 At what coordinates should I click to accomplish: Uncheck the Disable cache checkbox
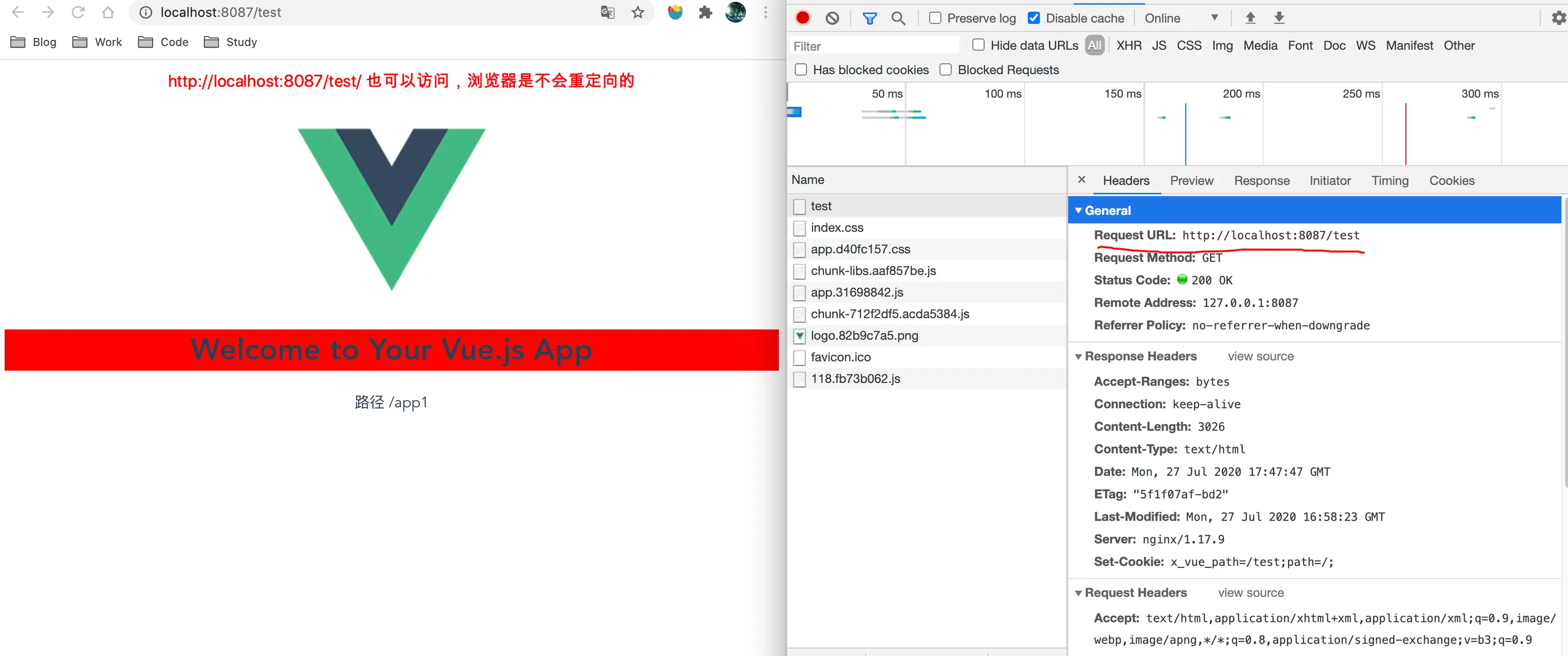tap(1033, 18)
